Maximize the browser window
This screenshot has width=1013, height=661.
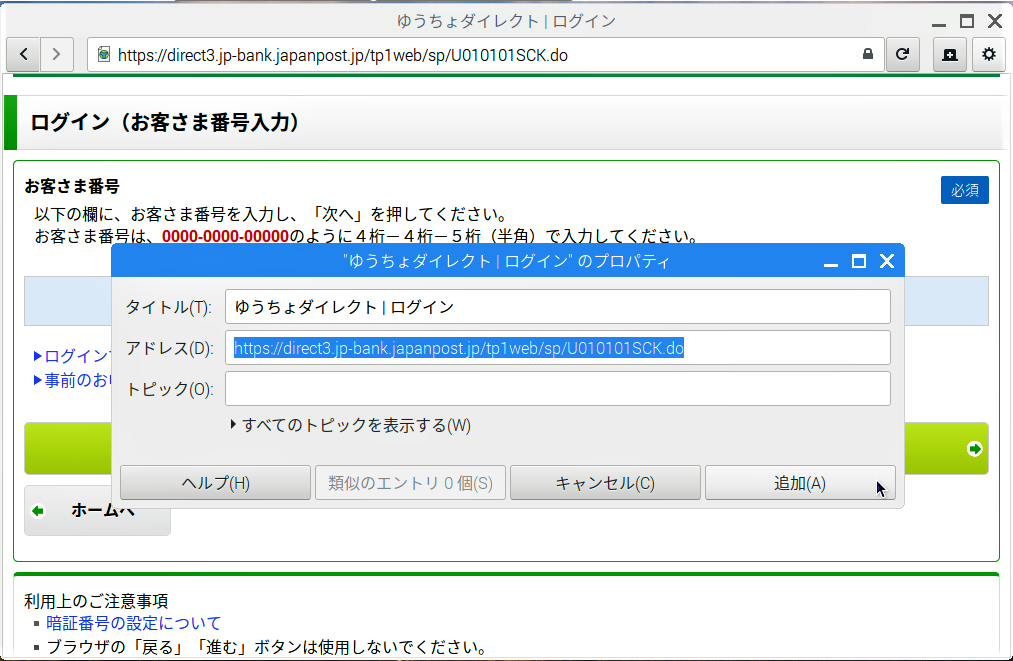(x=966, y=21)
